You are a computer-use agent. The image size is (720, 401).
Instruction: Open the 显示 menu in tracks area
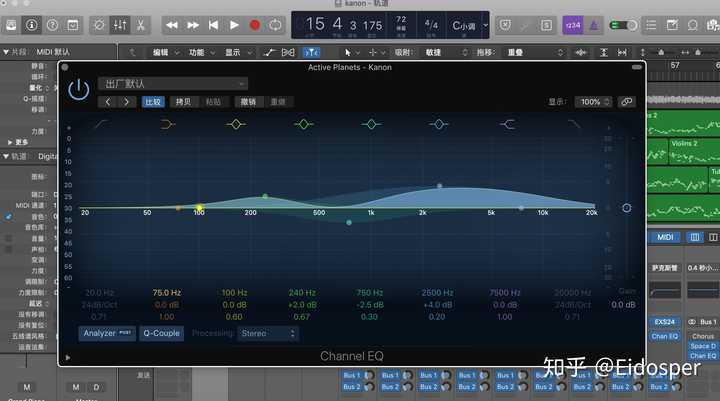[238, 52]
